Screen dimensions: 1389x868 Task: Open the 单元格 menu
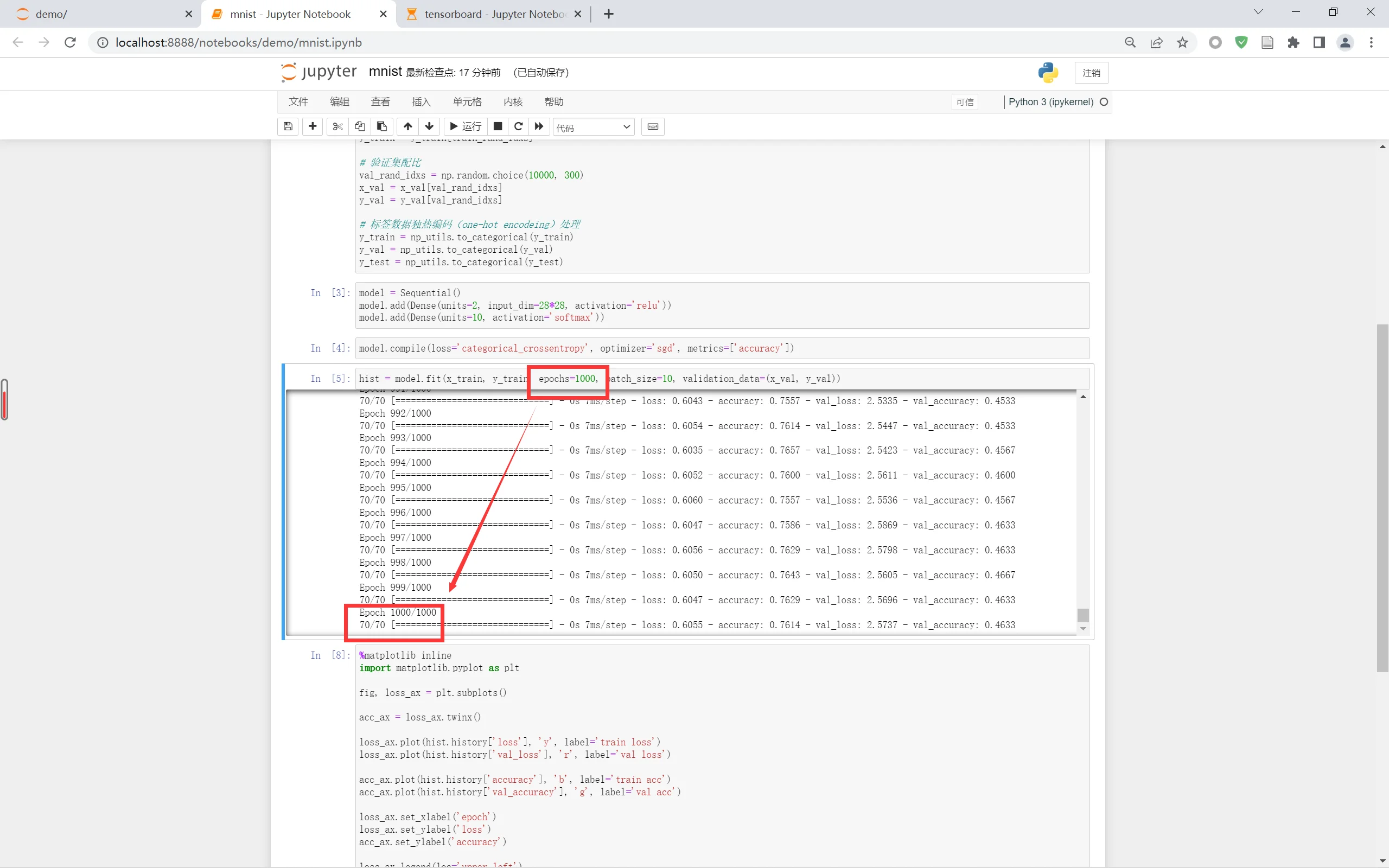467,101
